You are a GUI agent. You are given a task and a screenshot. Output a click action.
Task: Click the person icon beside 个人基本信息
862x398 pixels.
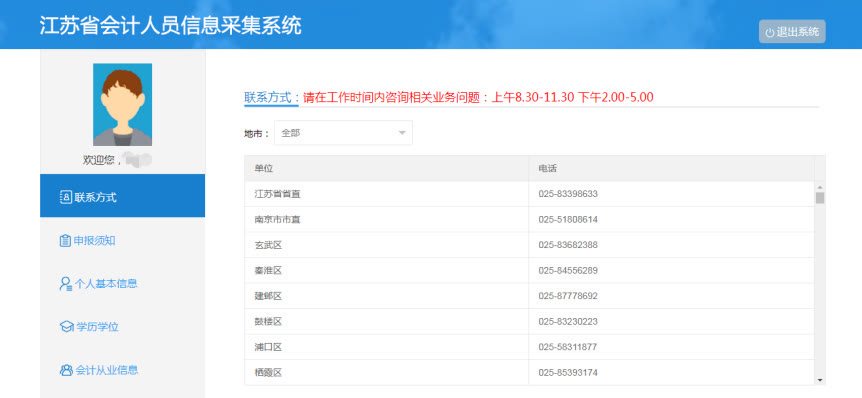65,284
